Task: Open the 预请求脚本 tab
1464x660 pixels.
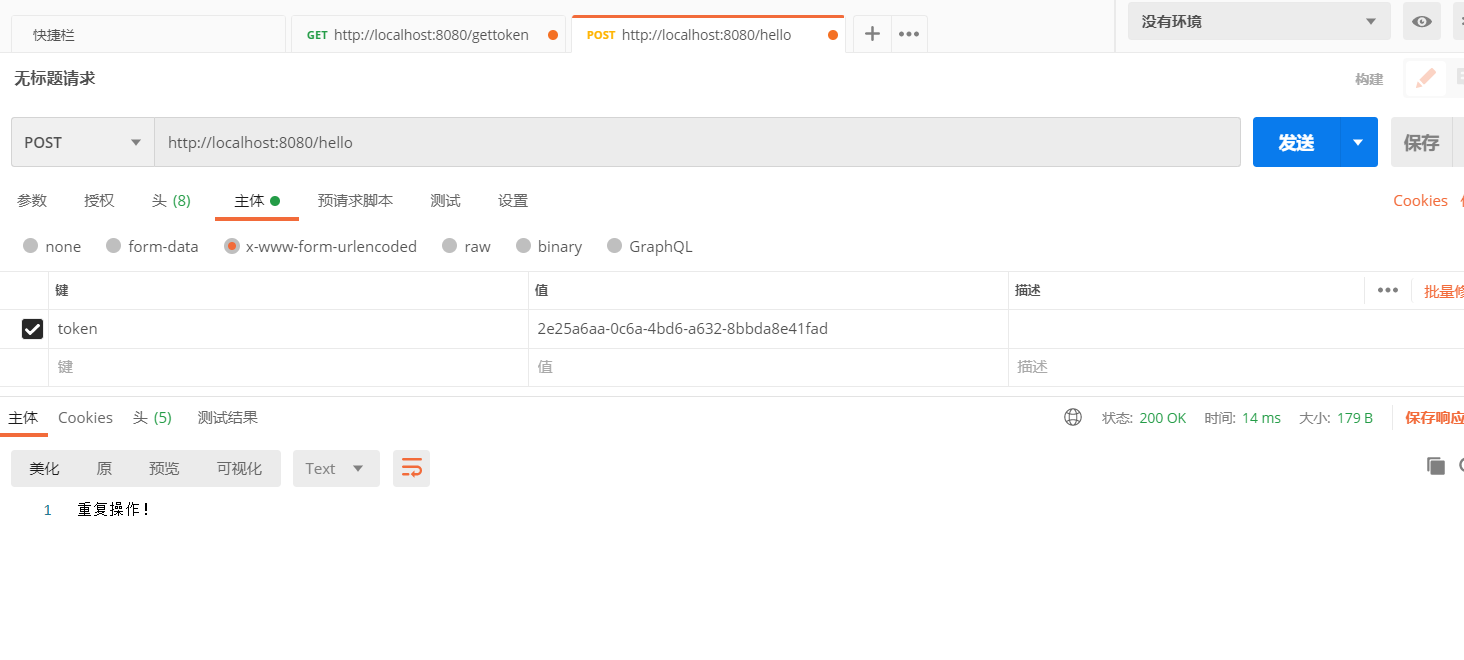Action: (x=355, y=200)
